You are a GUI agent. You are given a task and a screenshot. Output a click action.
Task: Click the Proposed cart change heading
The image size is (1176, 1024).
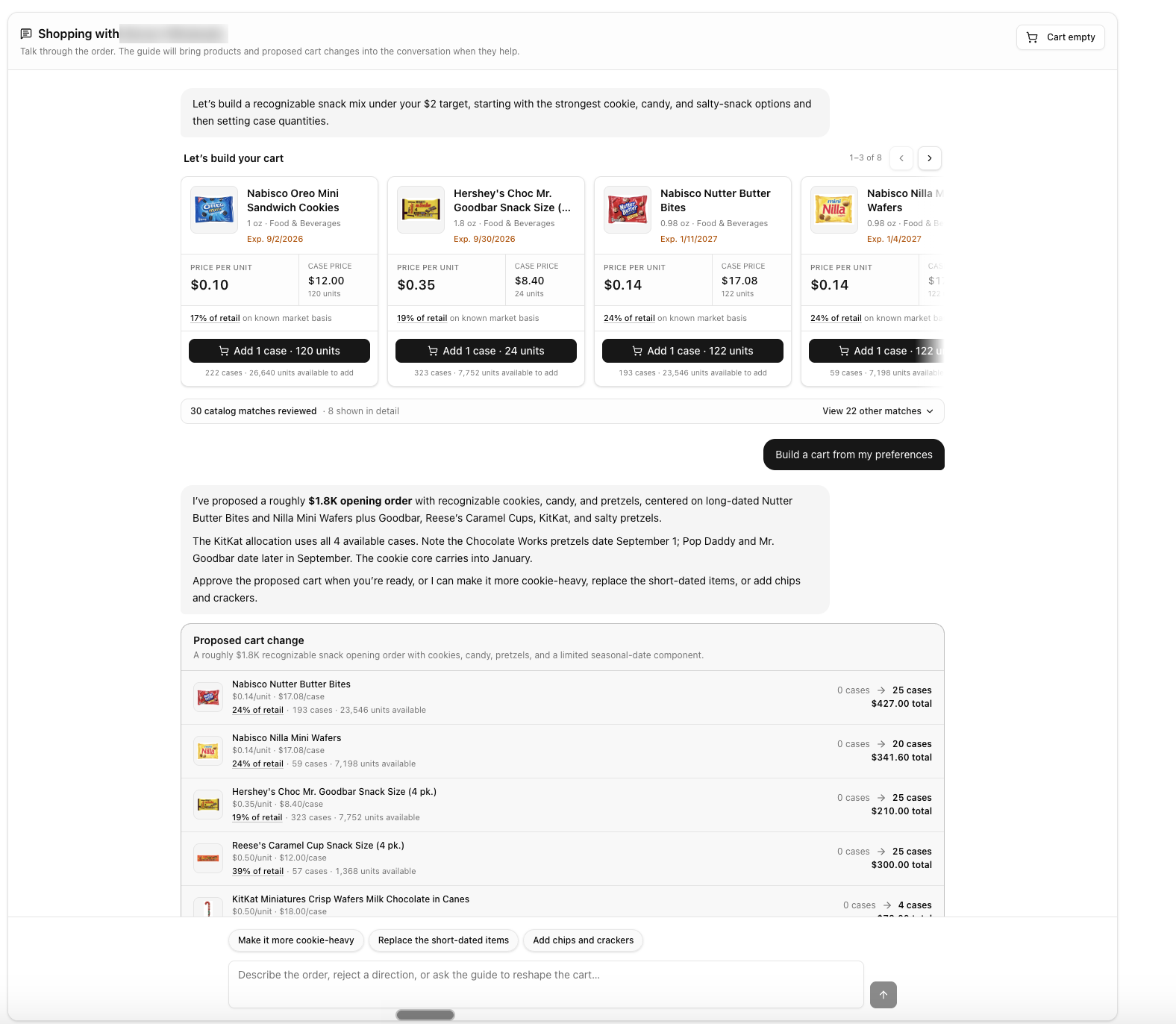(248, 640)
